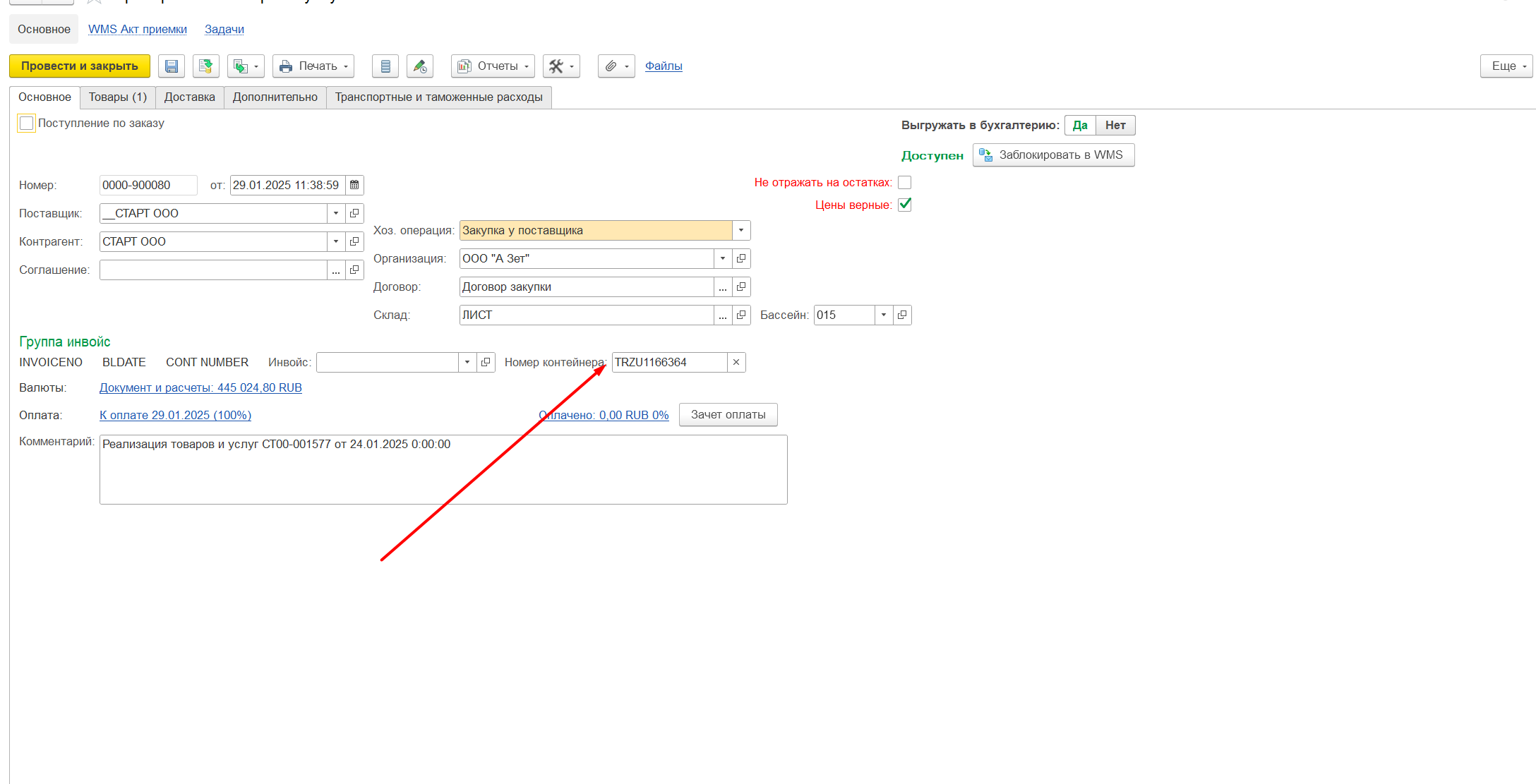1536x784 pixels.
Task: Expand the Хоз. операция dropdown
Action: pyautogui.click(x=740, y=231)
